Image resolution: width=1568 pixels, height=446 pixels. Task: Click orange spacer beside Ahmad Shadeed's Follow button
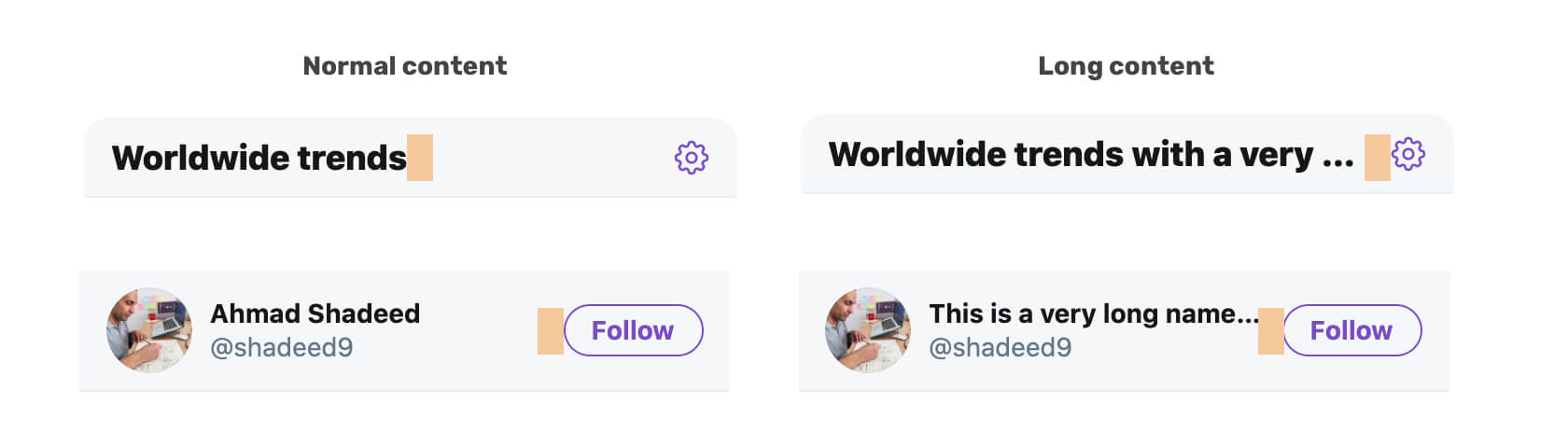[551, 331]
